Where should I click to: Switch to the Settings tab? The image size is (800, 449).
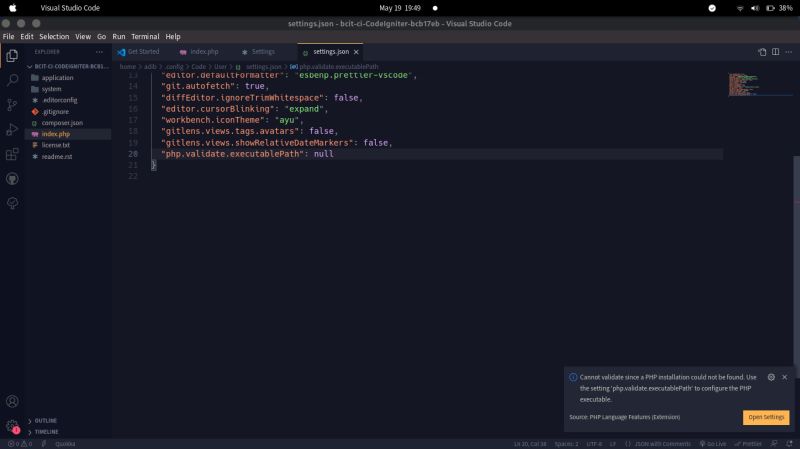[263, 52]
